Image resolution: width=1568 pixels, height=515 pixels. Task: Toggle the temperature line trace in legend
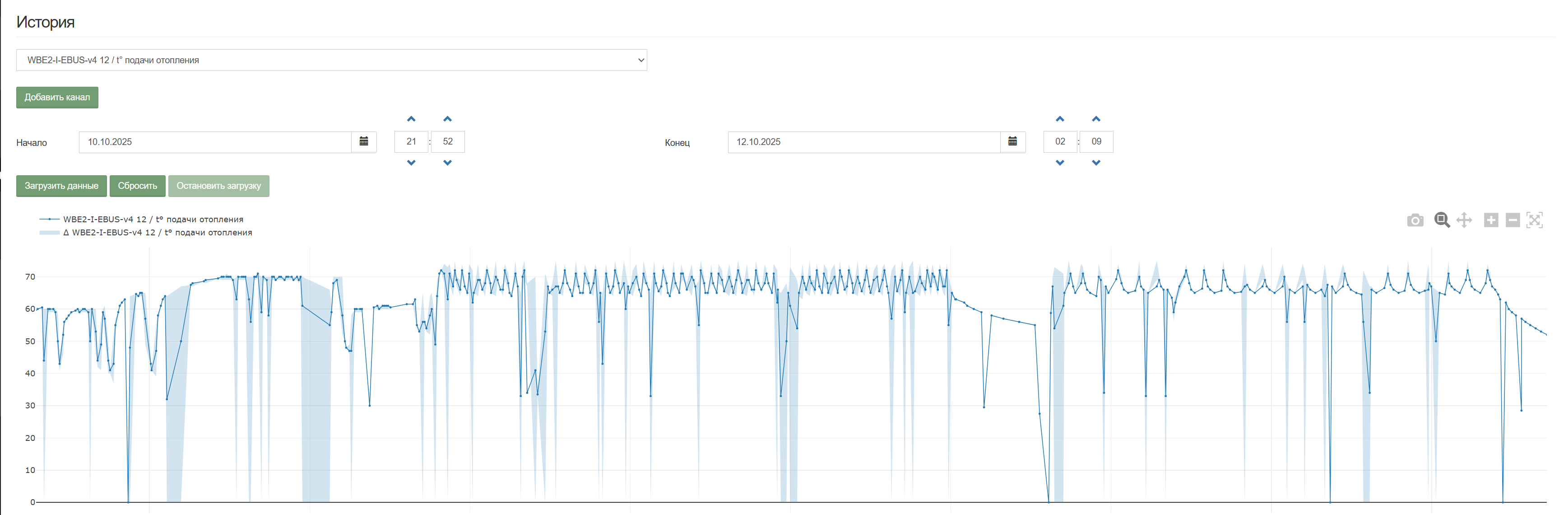(153, 219)
